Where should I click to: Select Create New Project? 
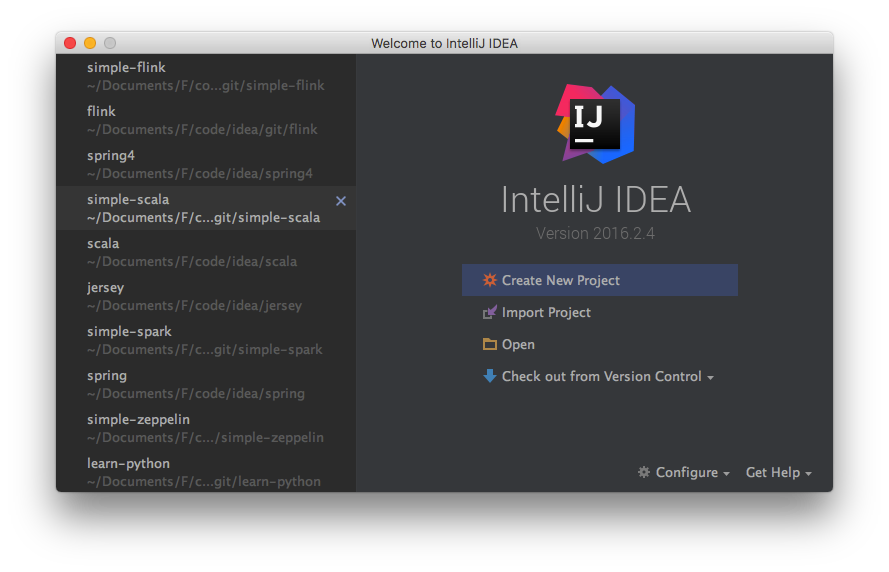(x=561, y=281)
